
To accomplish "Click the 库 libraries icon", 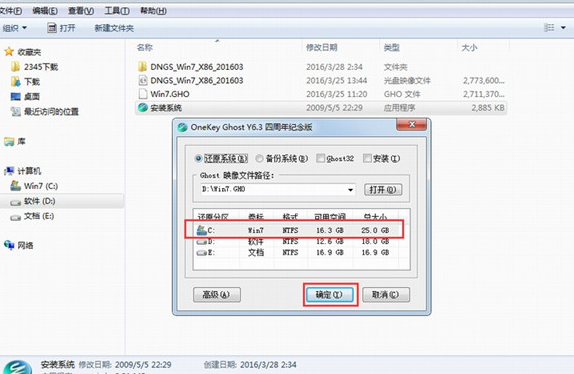I will (x=9, y=141).
